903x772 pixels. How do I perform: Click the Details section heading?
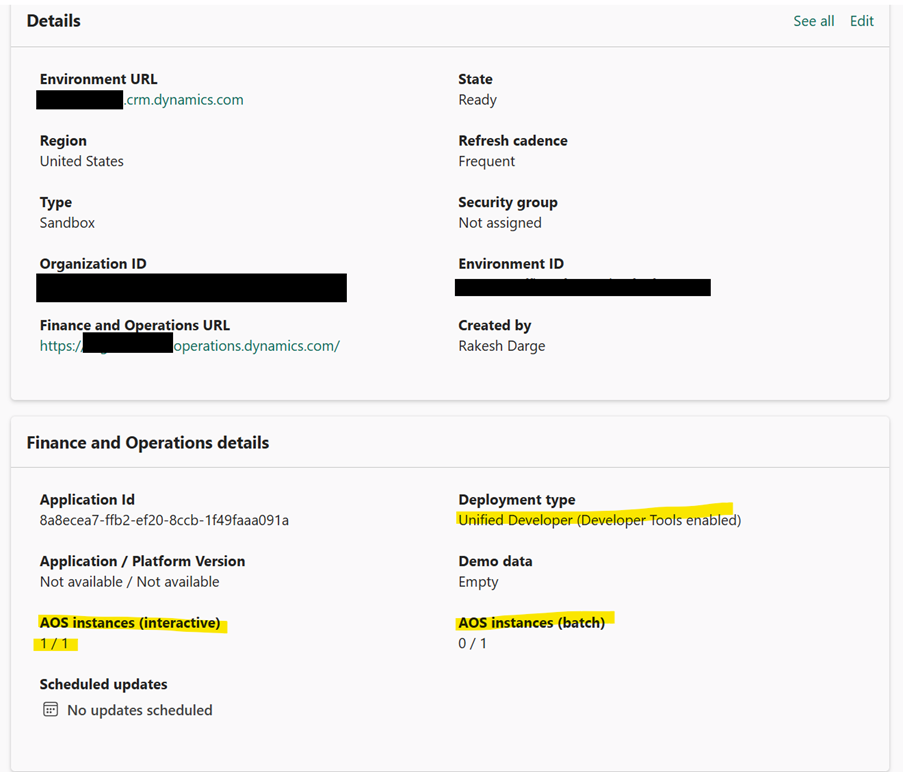[x=54, y=21]
